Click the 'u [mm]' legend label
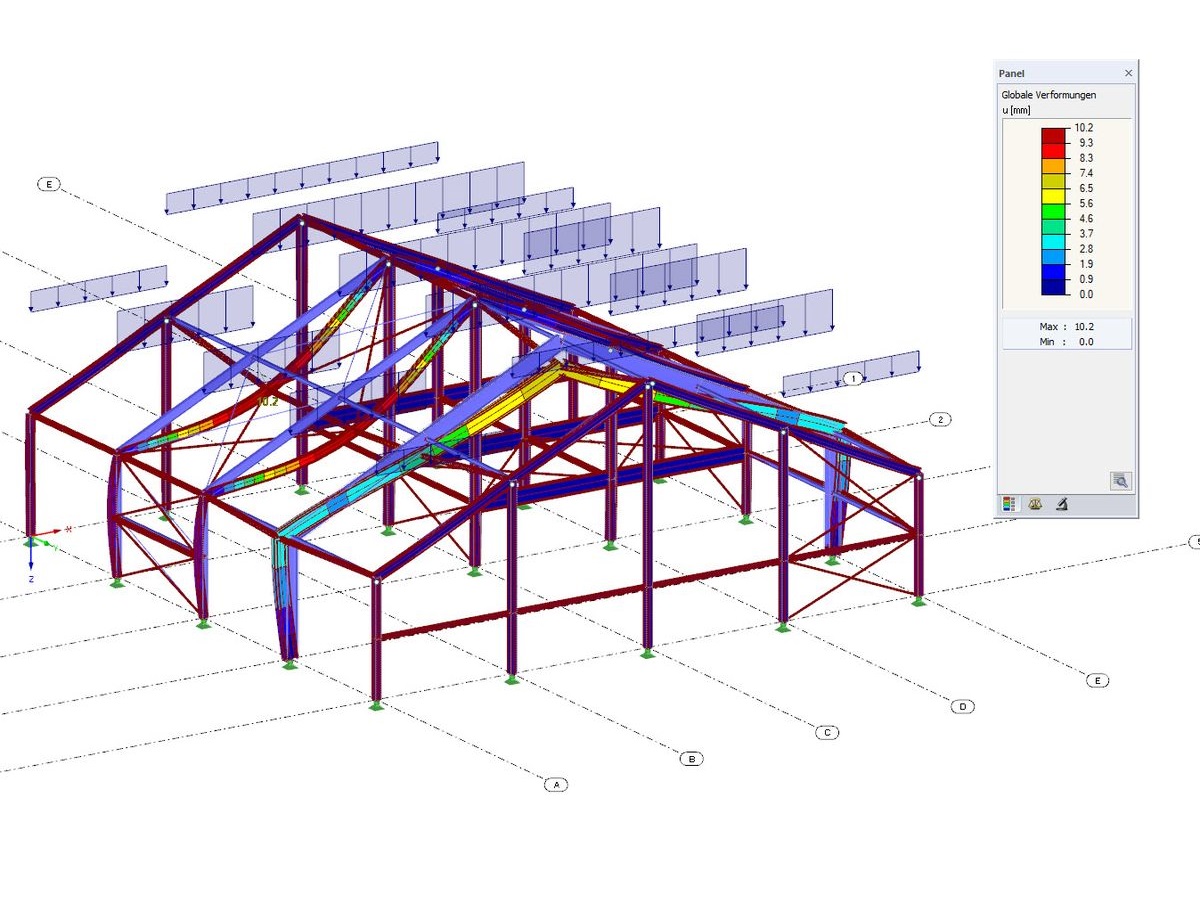This screenshot has height=900, width=1200. 1014,109
